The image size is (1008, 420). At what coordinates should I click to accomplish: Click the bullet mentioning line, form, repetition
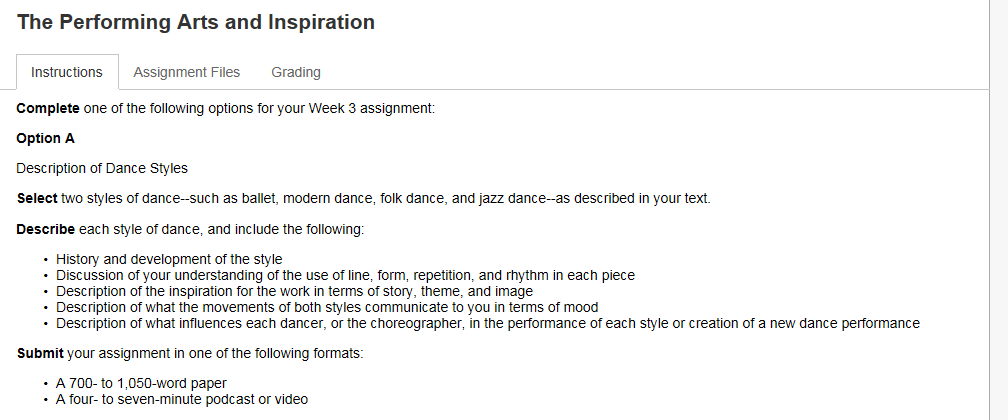[x=345, y=275]
